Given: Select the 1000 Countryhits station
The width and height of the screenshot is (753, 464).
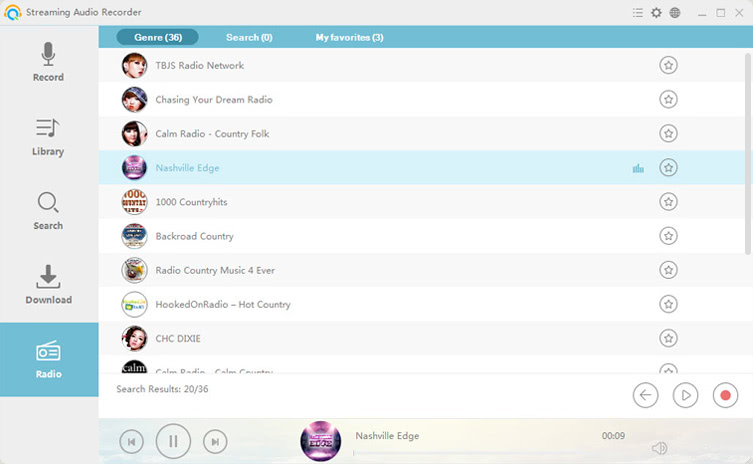Looking at the screenshot, I should pyautogui.click(x=191, y=202).
